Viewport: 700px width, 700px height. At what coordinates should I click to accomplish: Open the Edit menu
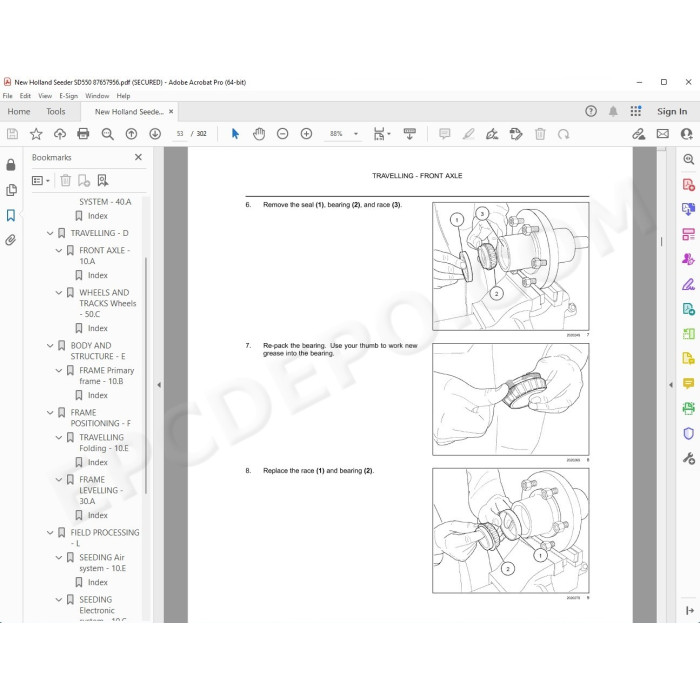(25, 96)
